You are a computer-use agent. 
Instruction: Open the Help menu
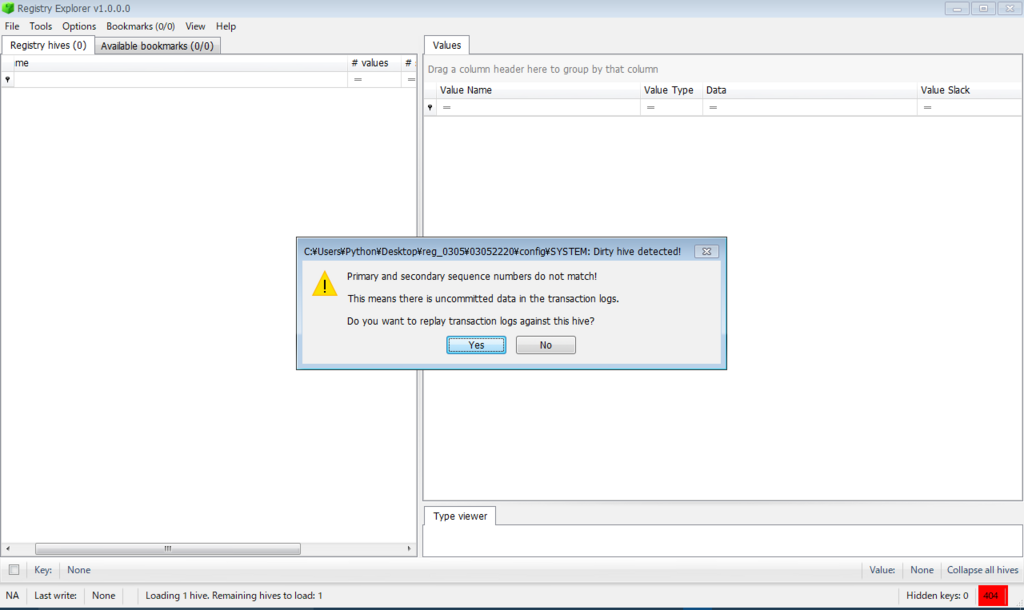click(226, 26)
